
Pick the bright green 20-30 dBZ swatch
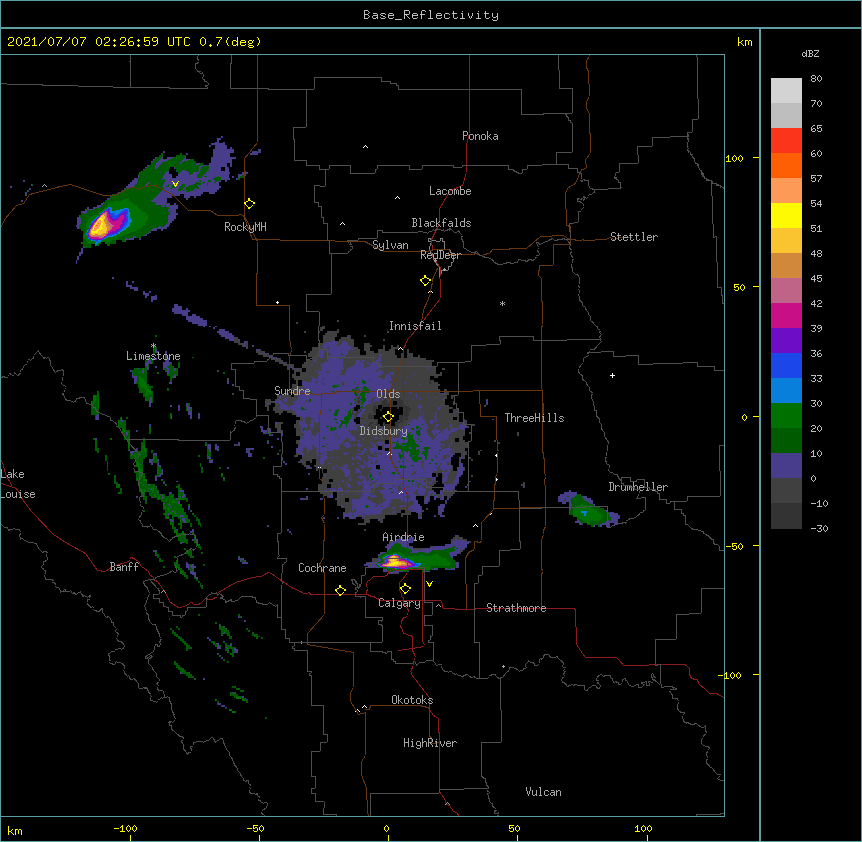pyautogui.click(x=786, y=416)
